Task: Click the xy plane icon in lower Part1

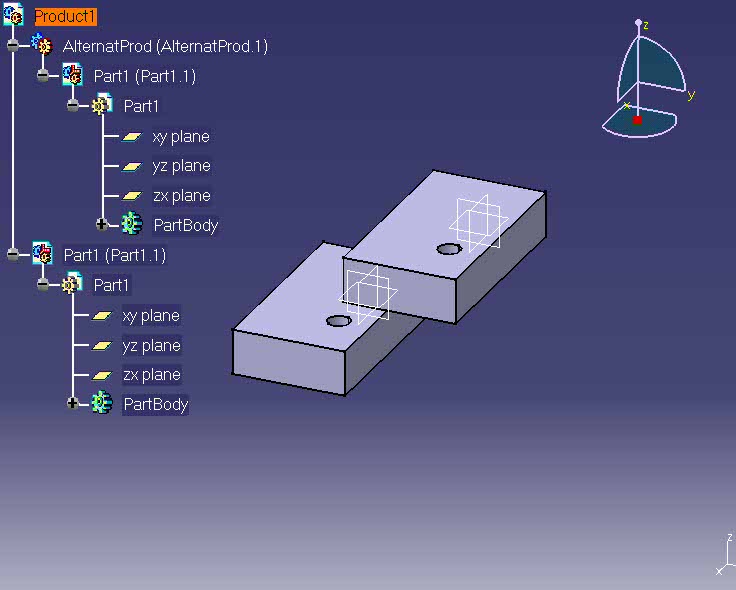Action: click(102, 315)
